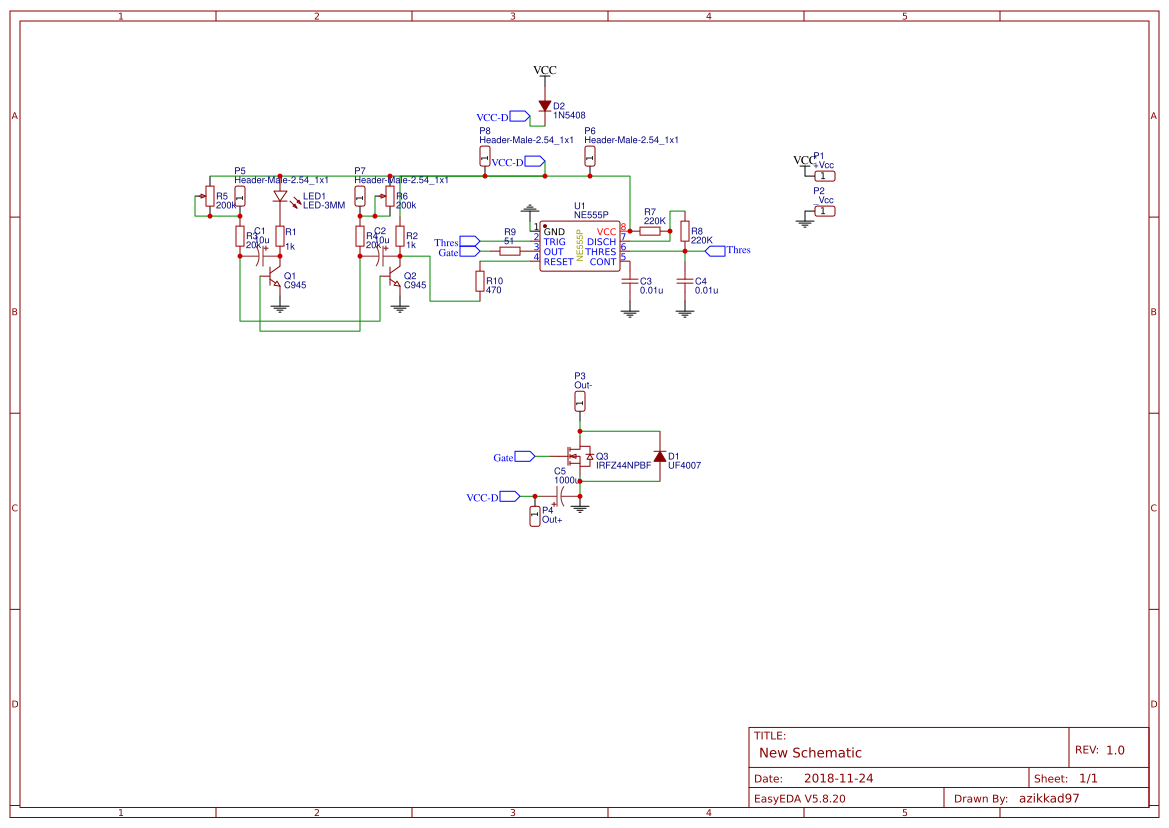Click diode D1 UF4007 beside Q3
Viewport: 1169px width, 828px height.
tap(660, 457)
